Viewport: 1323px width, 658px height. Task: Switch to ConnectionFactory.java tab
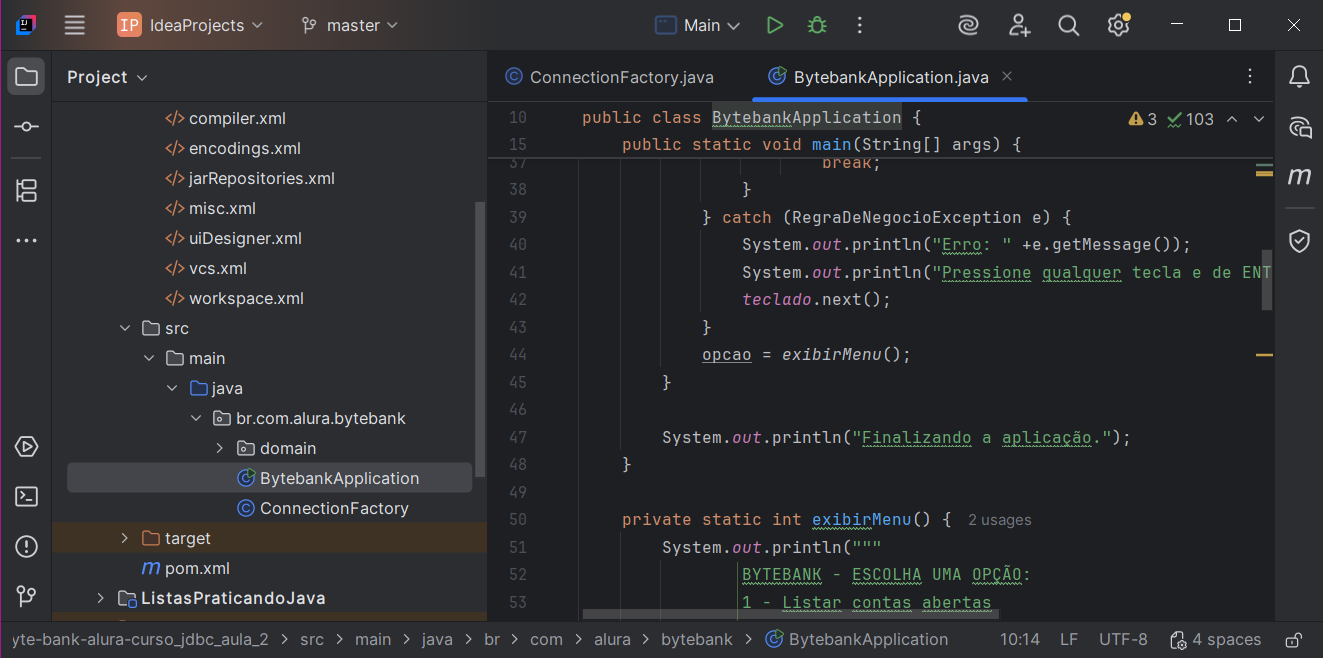click(x=620, y=77)
